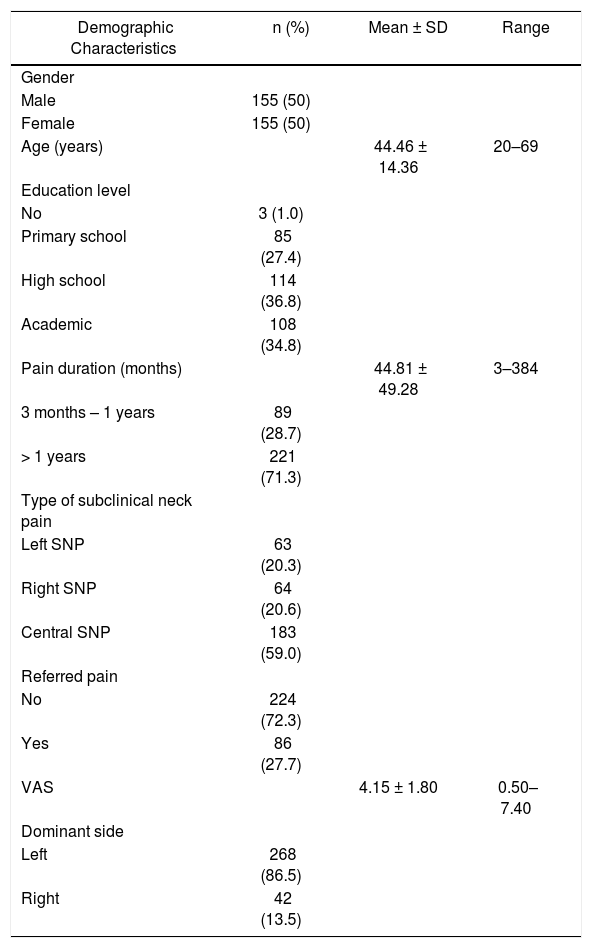Image resolution: width=592 pixels, height=948 pixels.
Task: Click the n (%) column header
Action: (x=290, y=27)
